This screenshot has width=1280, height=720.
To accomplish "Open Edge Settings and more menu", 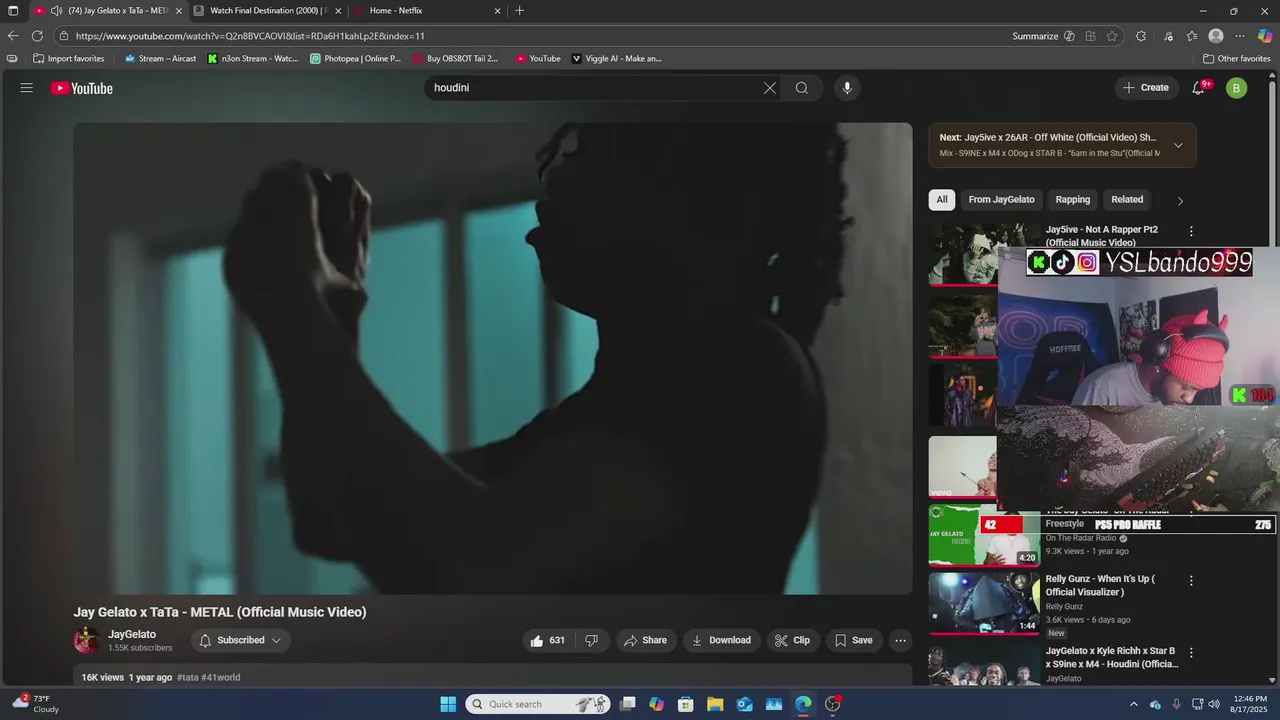I will 1240,36.
